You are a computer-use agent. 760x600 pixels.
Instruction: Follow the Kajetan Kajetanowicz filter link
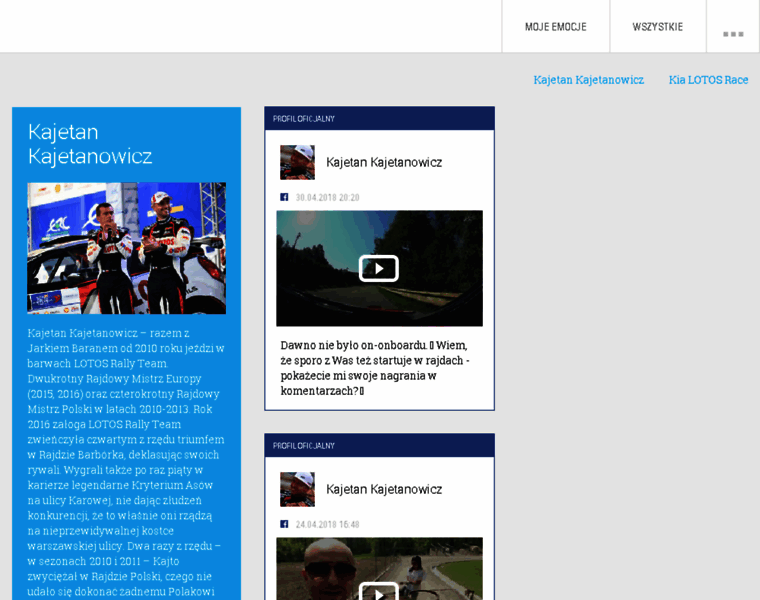point(588,80)
